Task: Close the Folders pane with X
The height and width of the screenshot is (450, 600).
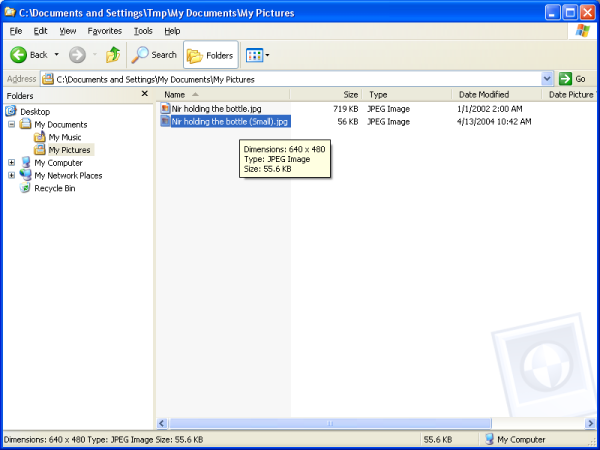Action: (x=144, y=94)
